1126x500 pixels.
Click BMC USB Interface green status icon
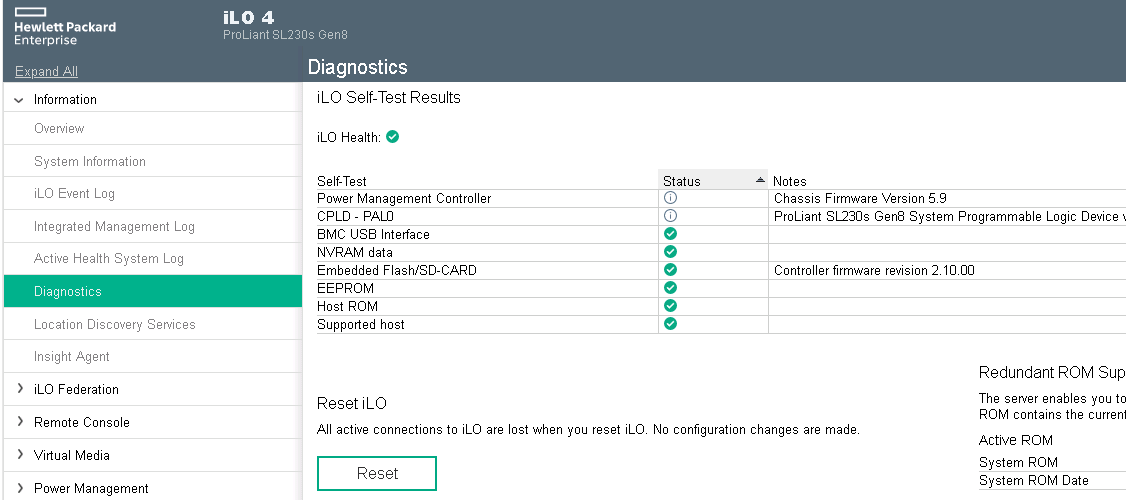point(671,234)
